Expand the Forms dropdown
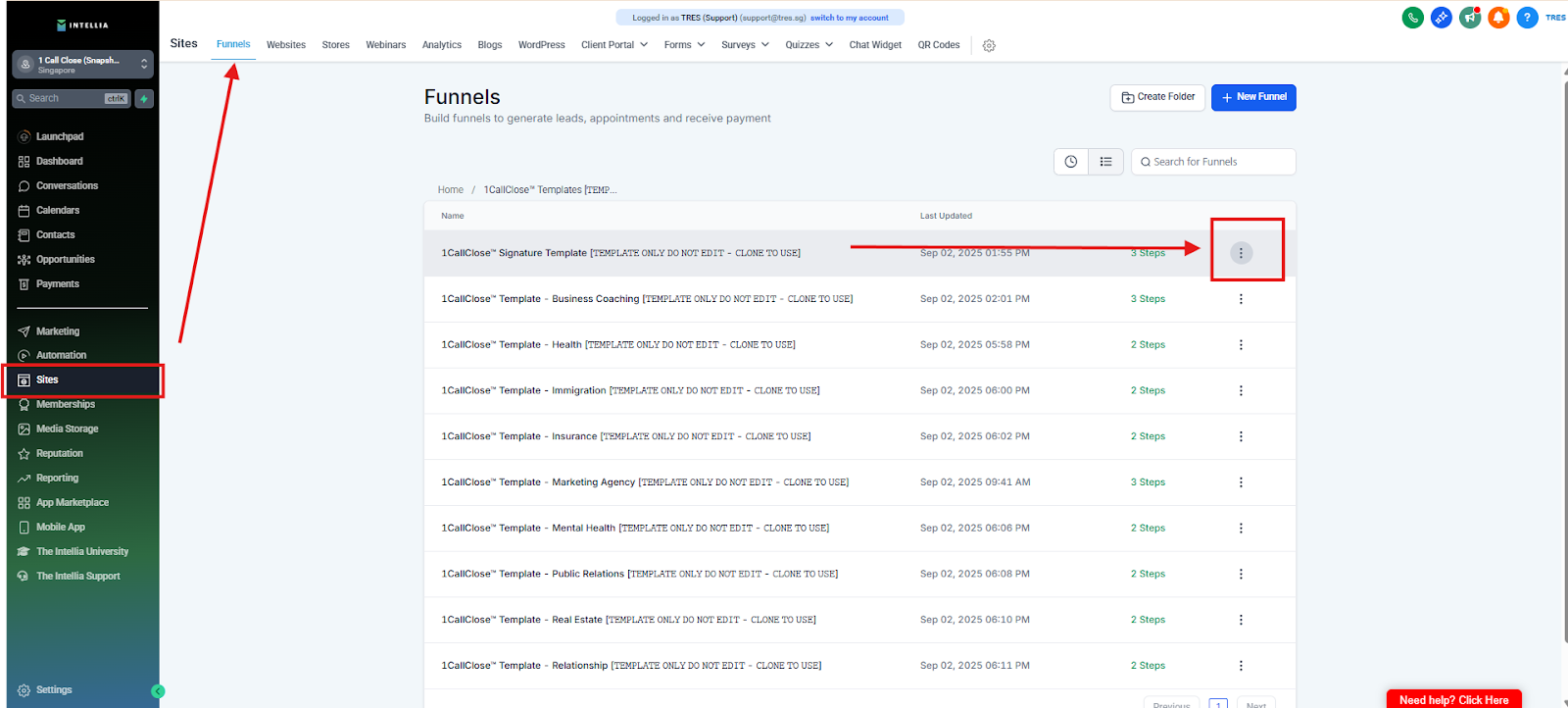Image resolution: width=1568 pixels, height=708 pixels. [x=684, y=45]
